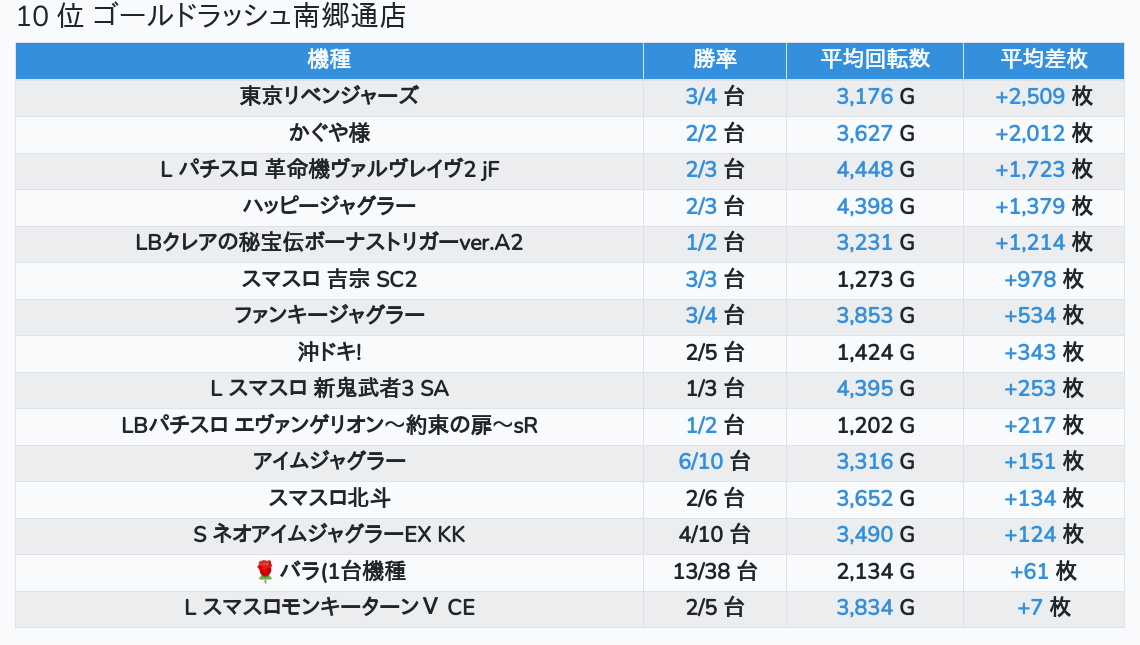Sort by the 勝率 column header
Screen dimensions: 1140x645
point(714,60)
